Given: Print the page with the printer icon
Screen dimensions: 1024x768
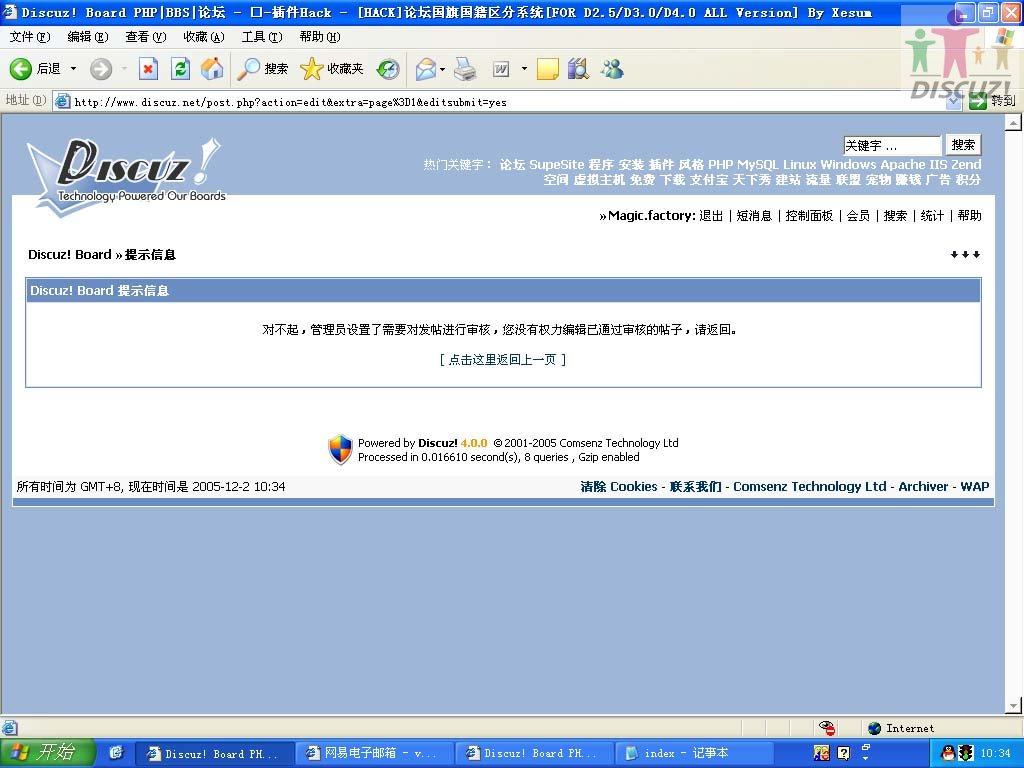Looking at the screenshot, I should (x=465, y=69).
